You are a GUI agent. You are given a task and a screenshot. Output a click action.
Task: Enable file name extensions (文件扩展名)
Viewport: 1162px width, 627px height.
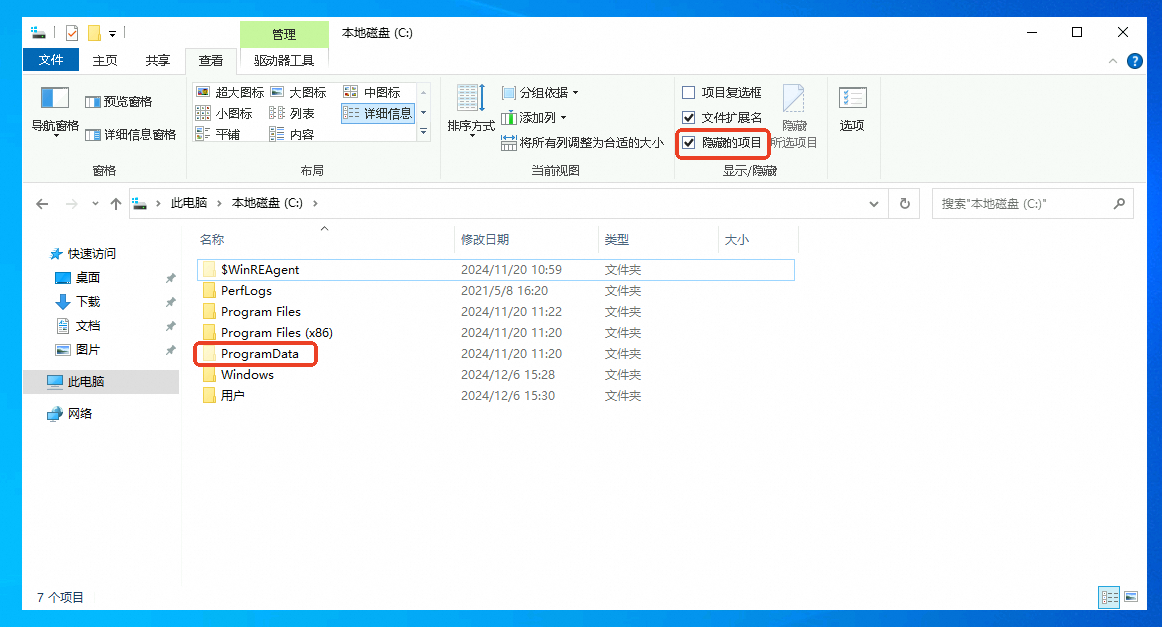[688, 117]
